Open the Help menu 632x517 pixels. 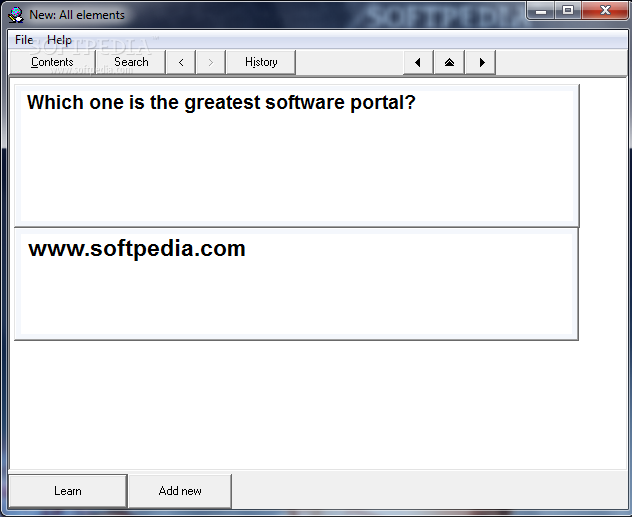pos(59,40)
